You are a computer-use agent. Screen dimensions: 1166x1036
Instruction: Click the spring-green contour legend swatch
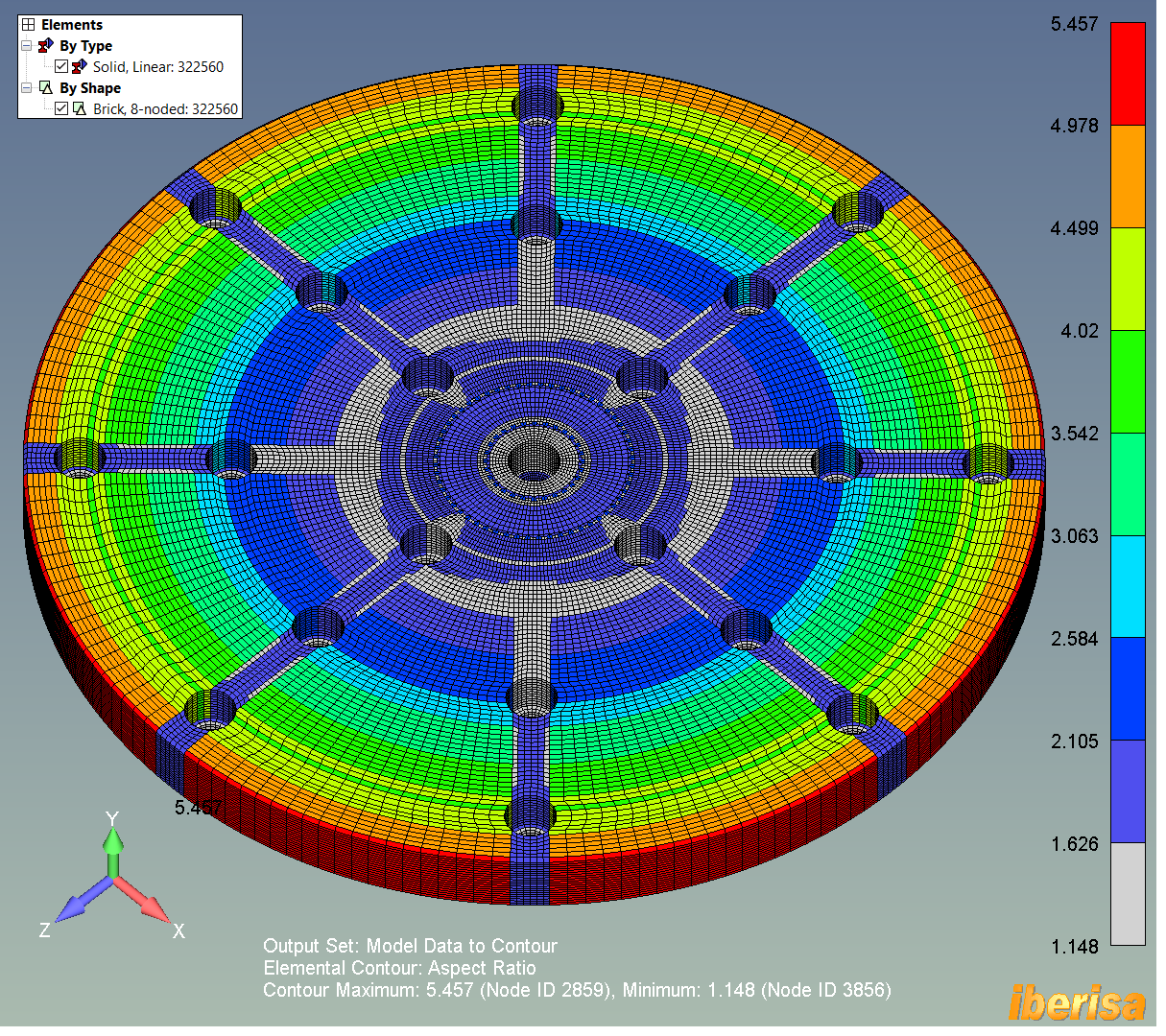[x=1128, y=484]
